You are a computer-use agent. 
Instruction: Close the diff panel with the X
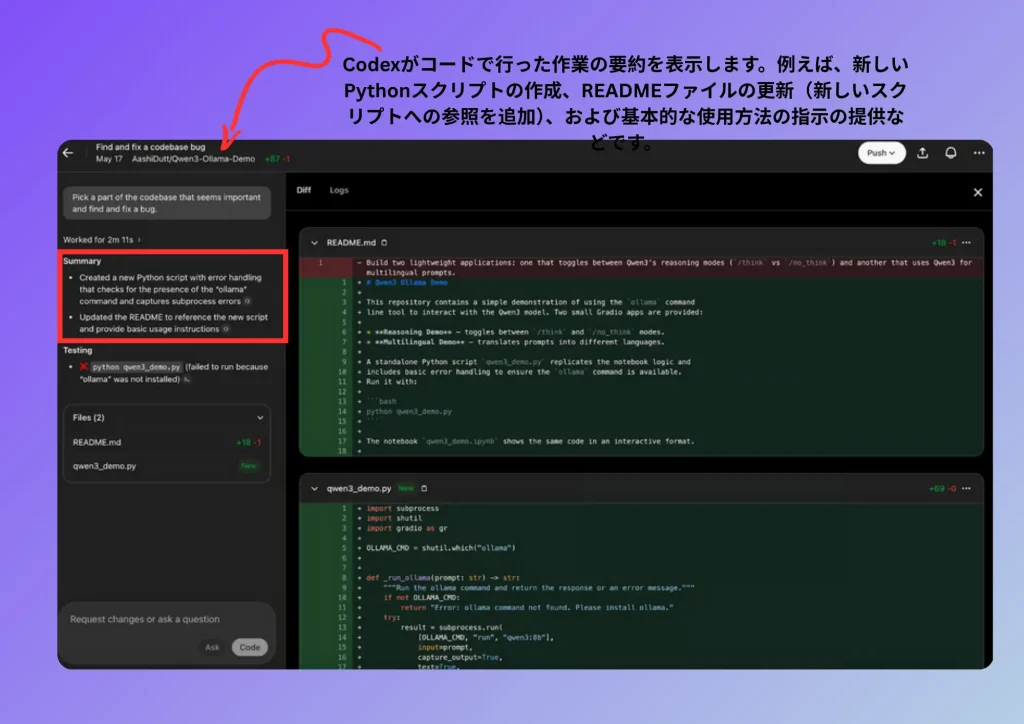[x=978, y=193]
